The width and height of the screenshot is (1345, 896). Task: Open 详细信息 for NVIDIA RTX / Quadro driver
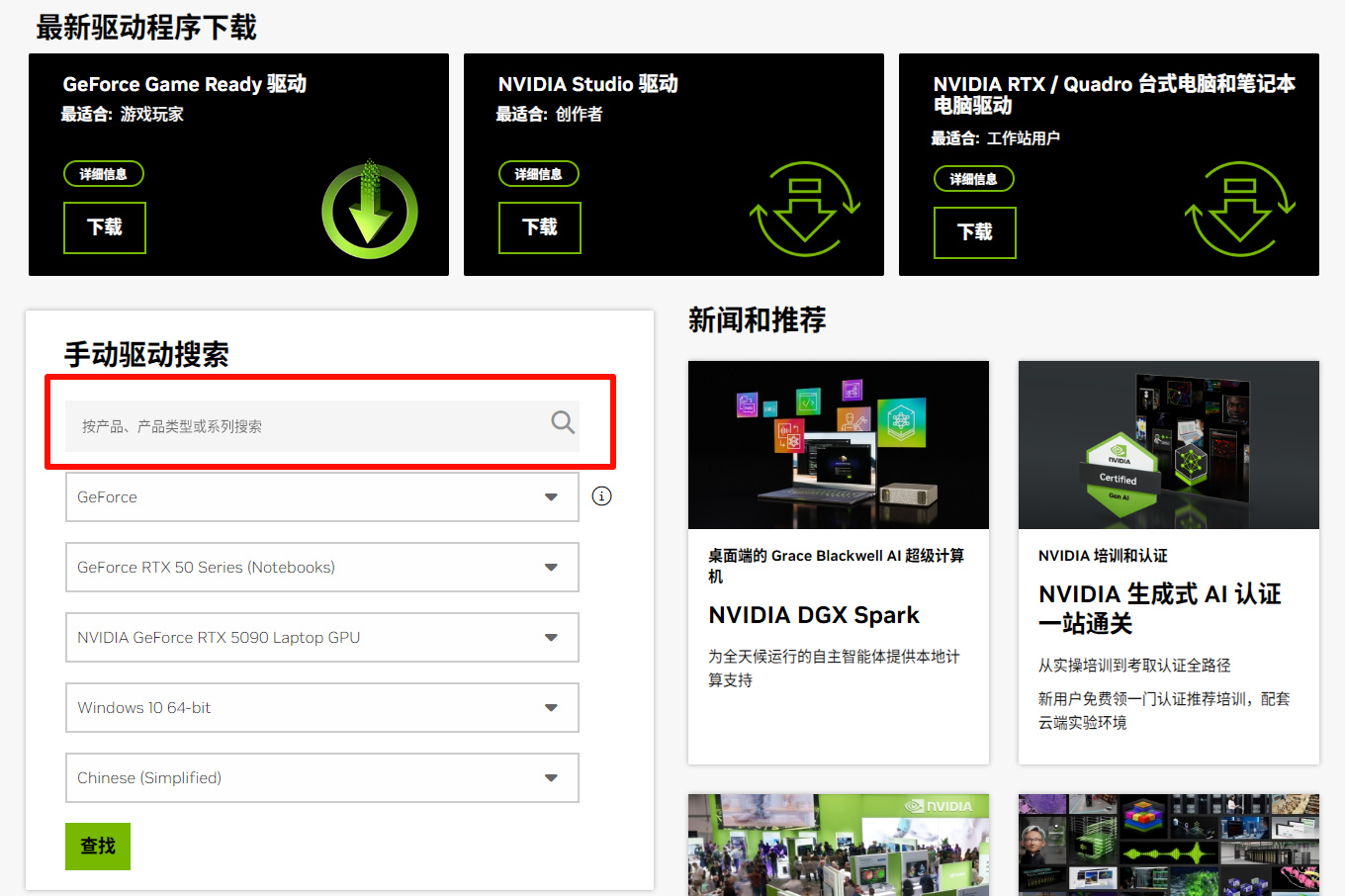(x=974, y=179)
